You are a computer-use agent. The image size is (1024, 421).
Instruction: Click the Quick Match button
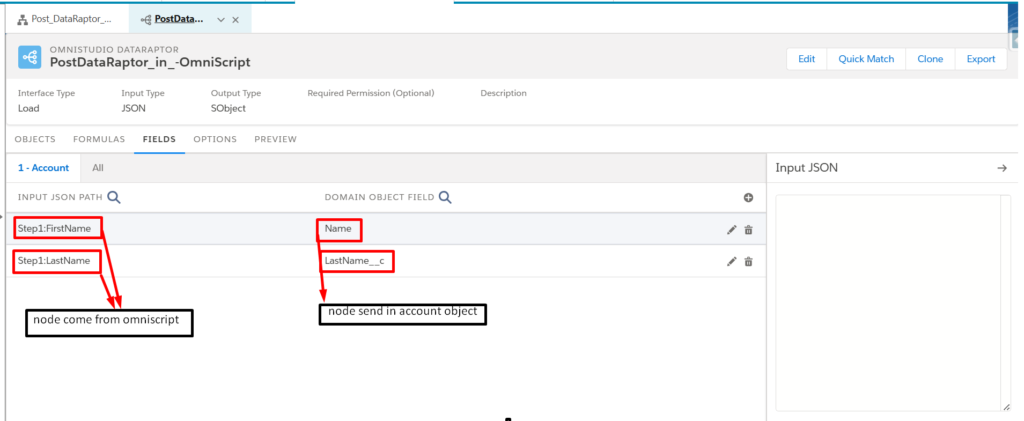click(x=866, y=59)
